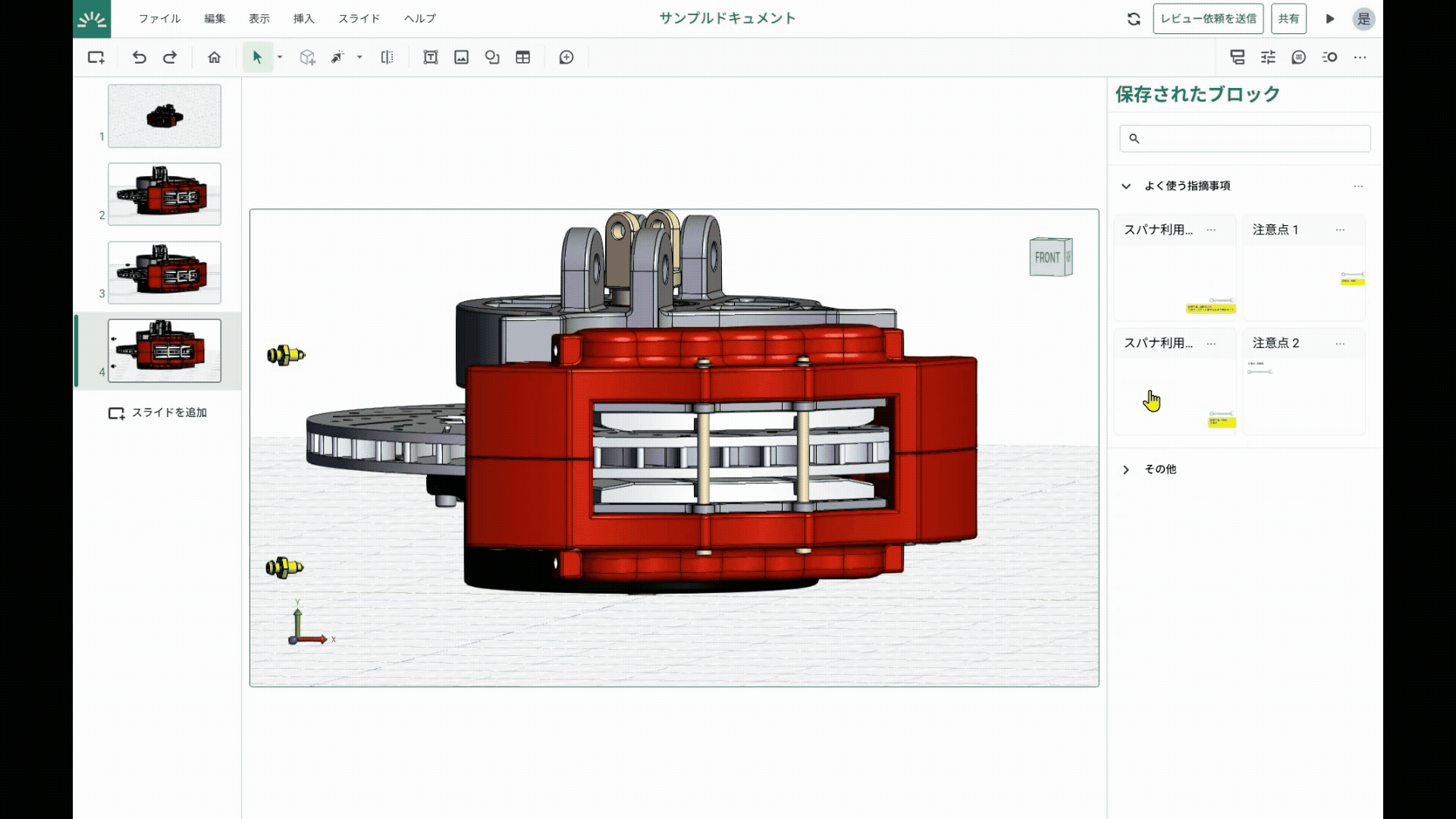1456x819 pixels.
Task: Click the undo arrow in toolbar
Action: (139, 58)
